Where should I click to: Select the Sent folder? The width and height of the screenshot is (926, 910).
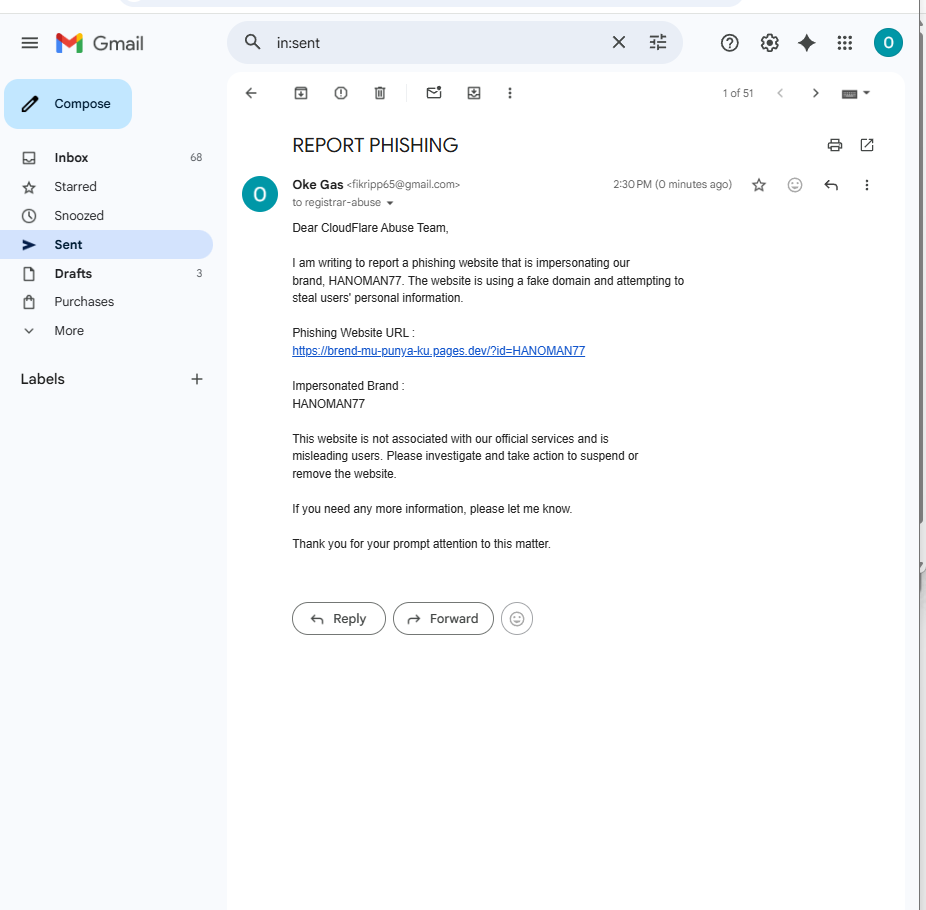106,244
